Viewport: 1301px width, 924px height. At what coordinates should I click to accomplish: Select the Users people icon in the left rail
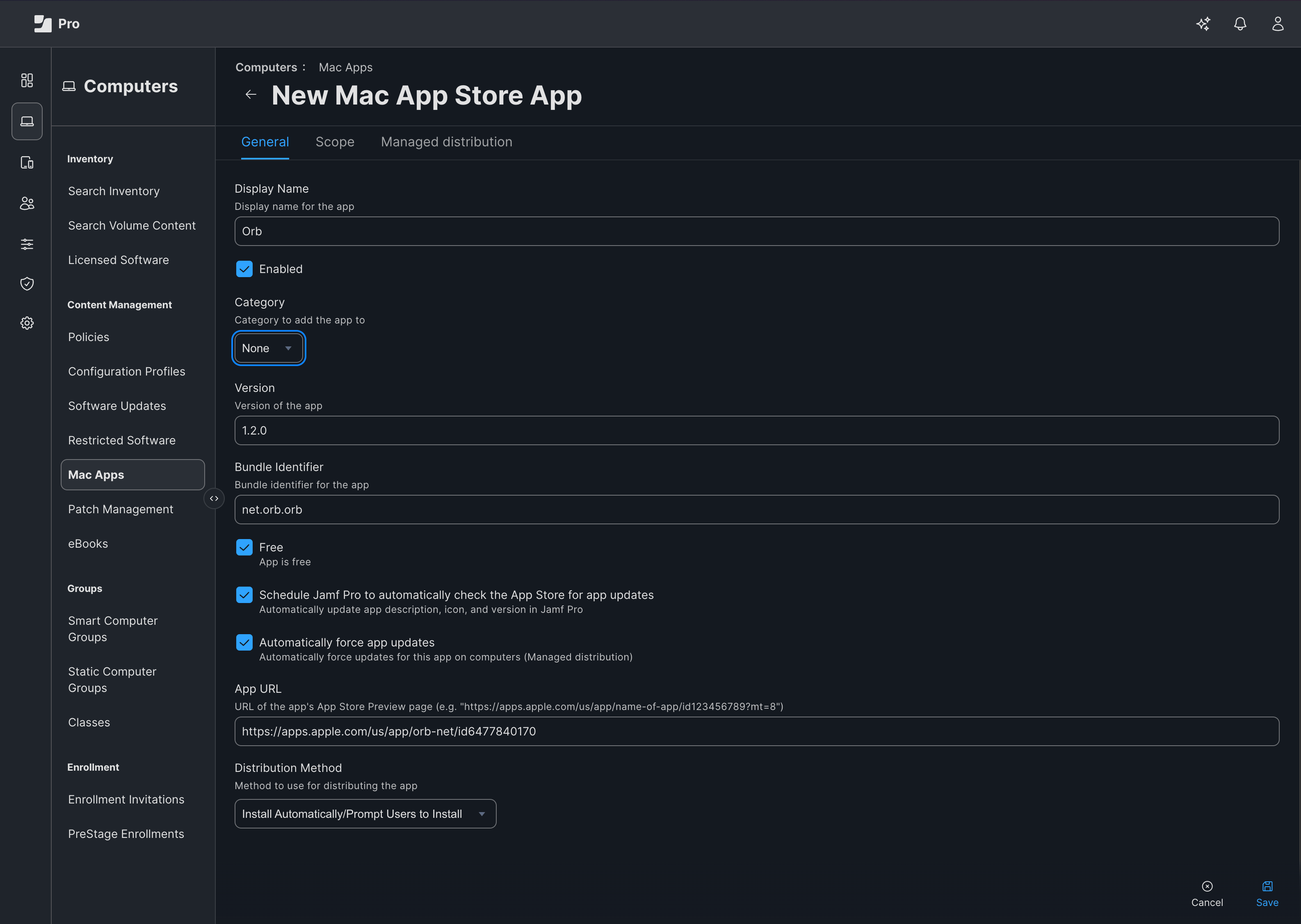click(27, 203)
